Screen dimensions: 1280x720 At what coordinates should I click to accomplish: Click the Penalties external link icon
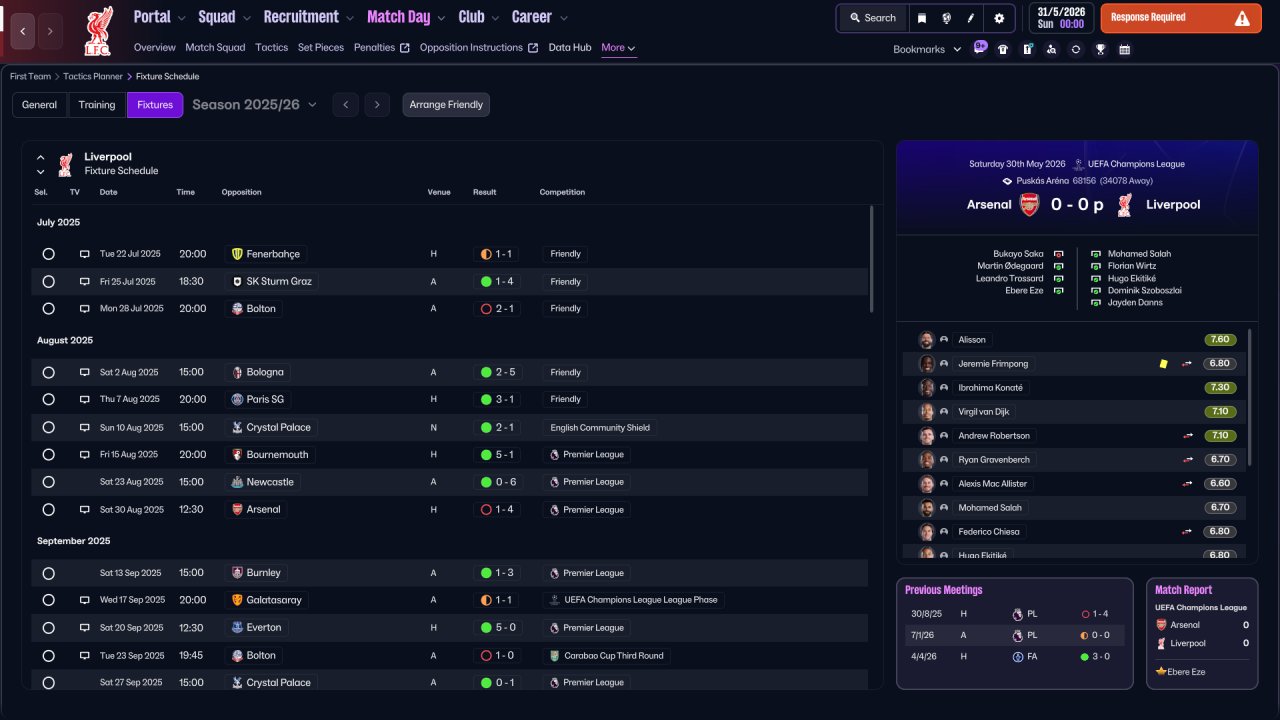coord(404,48)
